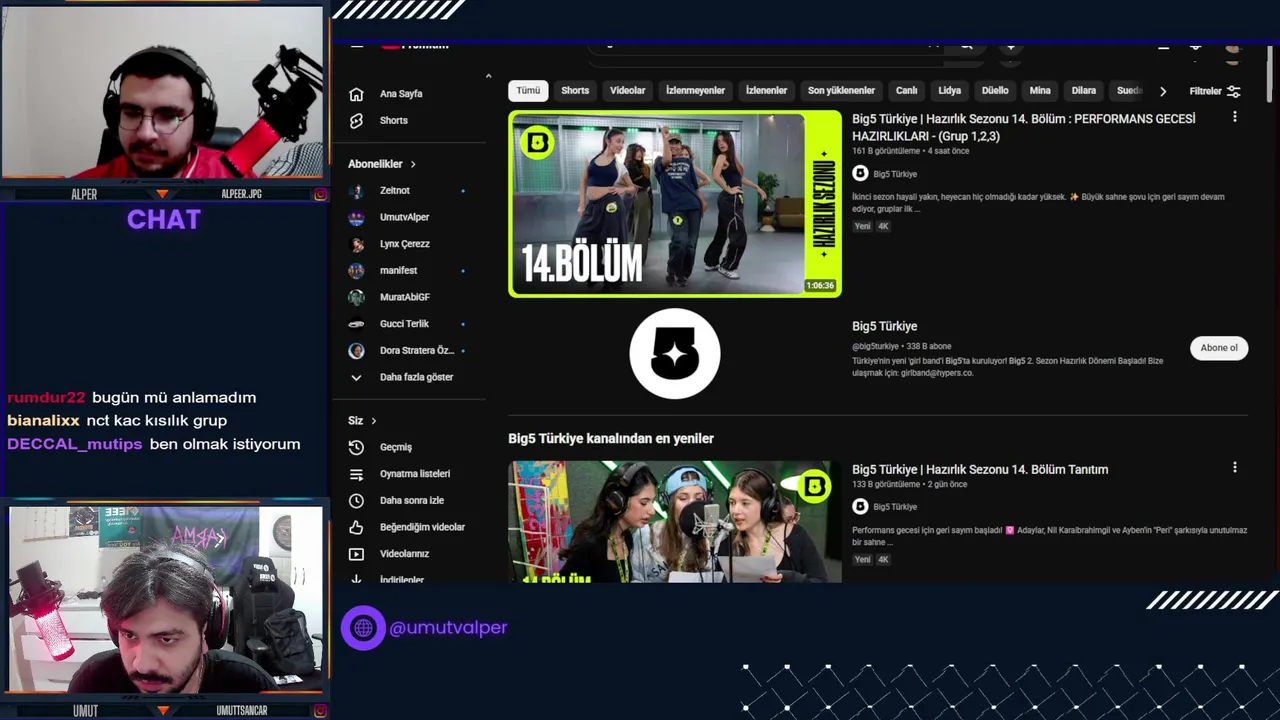
Task: Open options menu for 14. Bölüm Tanıtım video
Action: click(x=1235, y=467)
